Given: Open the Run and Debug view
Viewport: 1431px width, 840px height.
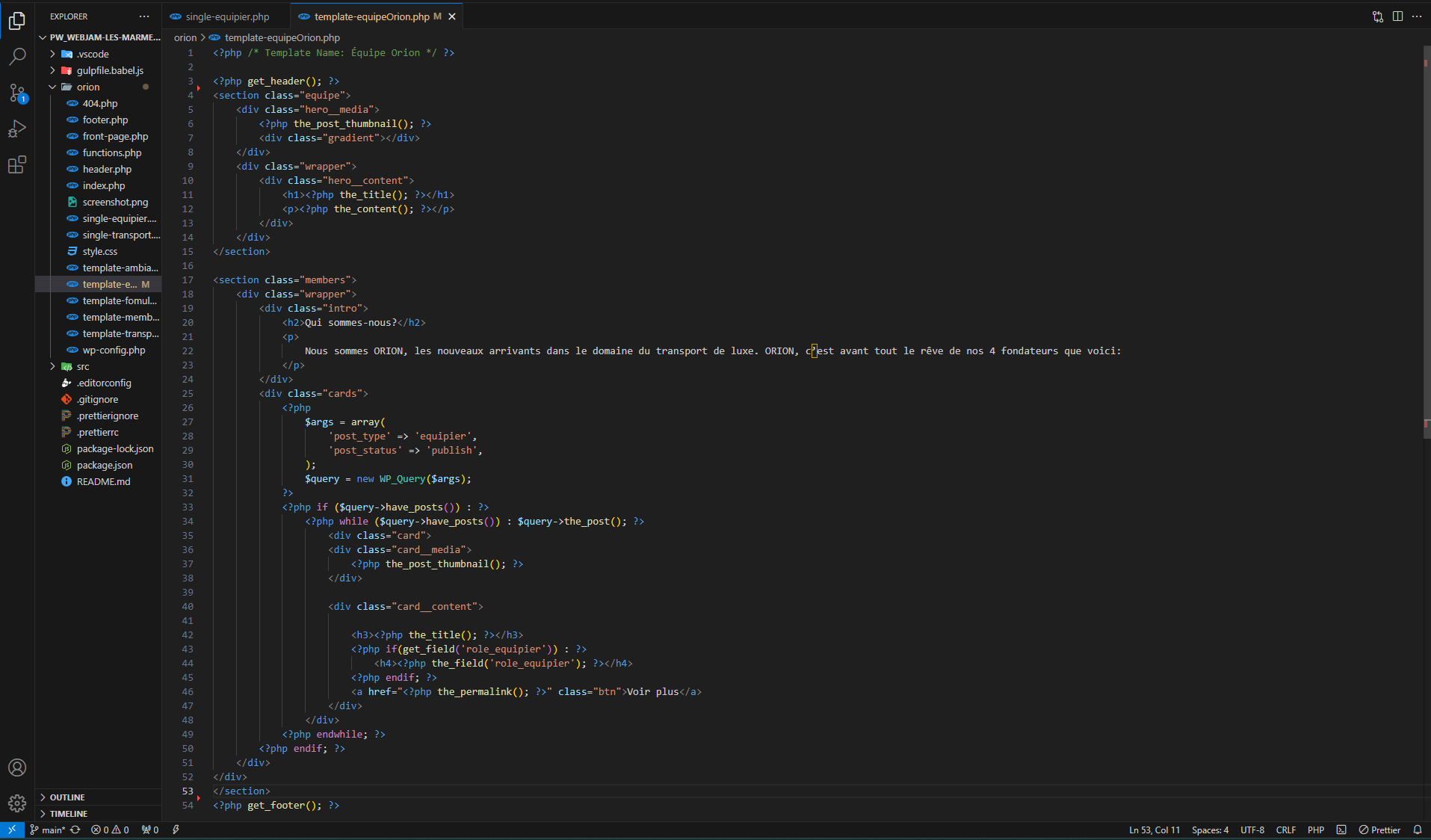Looking at the screenshot, I should pos(16,129).
